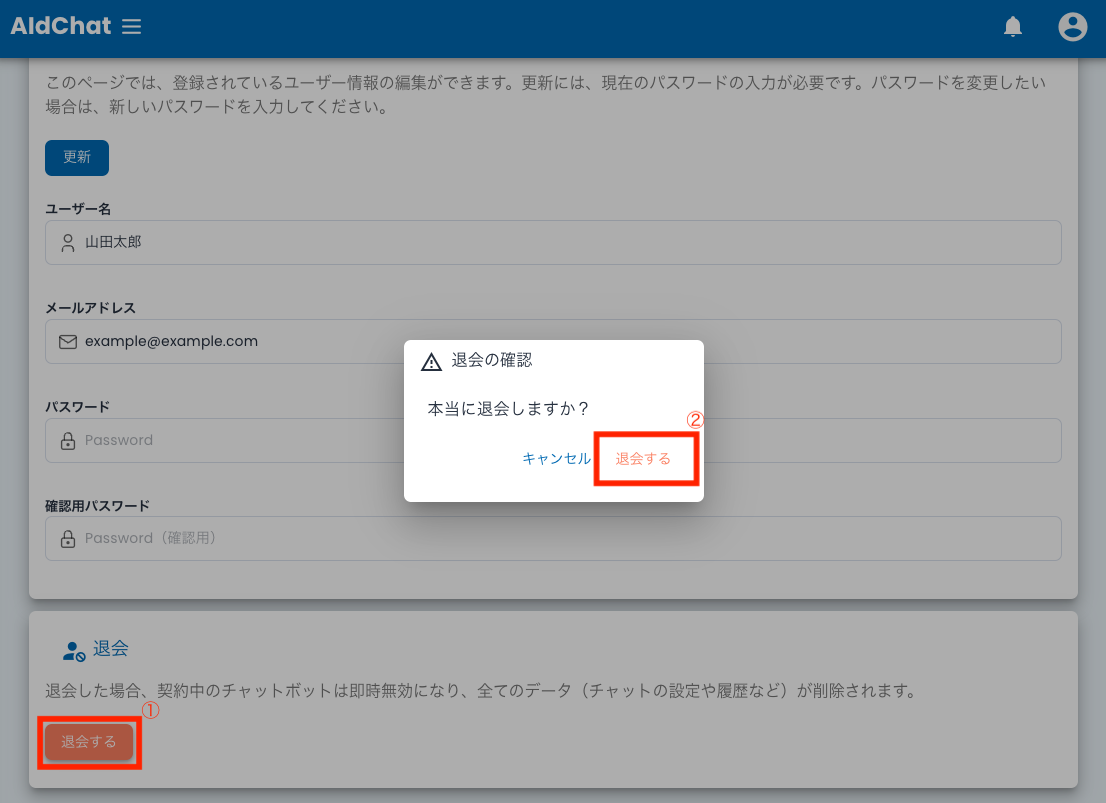Click the envelope icon beside the email address
This screenshot has width=1106, height=803.
67,341
